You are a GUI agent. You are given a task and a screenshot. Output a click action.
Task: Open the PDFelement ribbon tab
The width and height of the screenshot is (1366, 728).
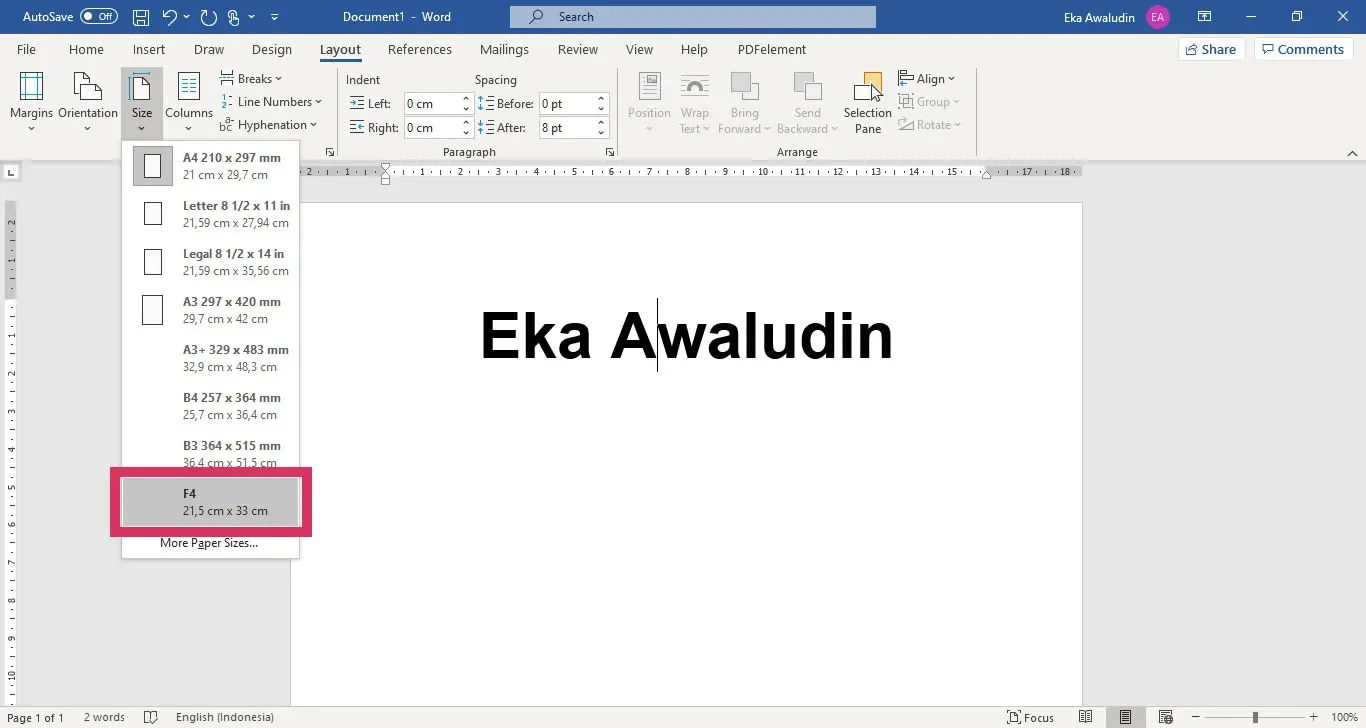click(x=771, y=49)
